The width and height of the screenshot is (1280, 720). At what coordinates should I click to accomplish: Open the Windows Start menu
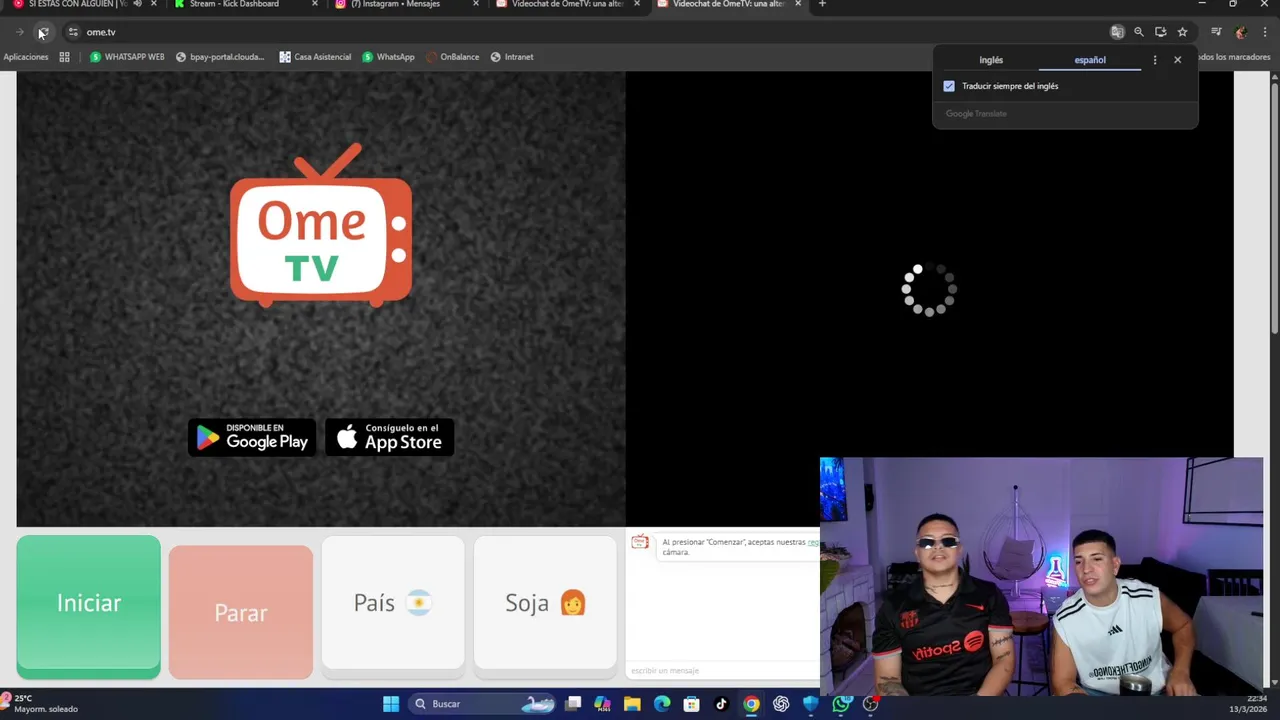pyautogui.click(x=391, y=704)
